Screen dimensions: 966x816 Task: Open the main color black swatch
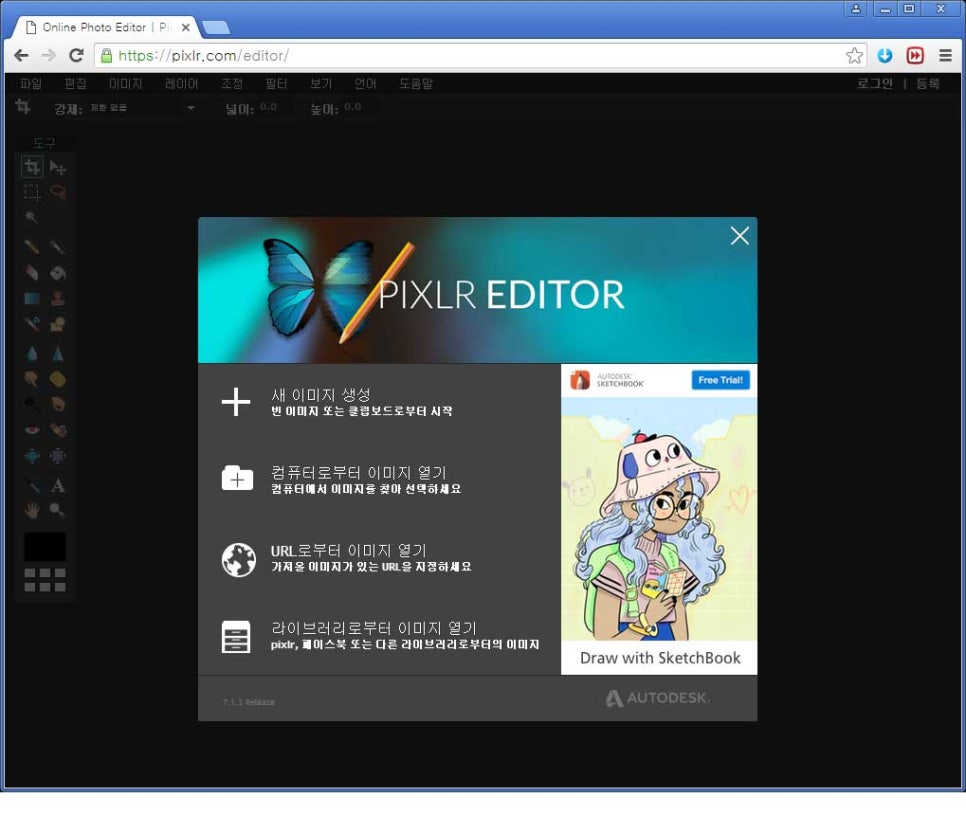click(44, 547)
